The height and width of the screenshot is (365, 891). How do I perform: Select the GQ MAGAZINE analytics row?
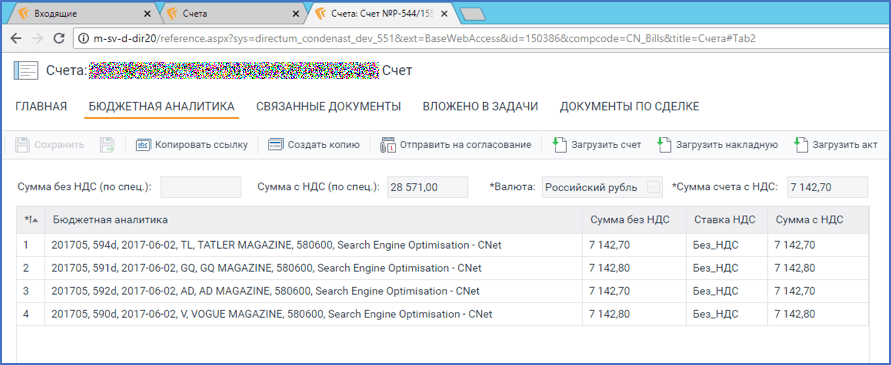click(443, 268)
